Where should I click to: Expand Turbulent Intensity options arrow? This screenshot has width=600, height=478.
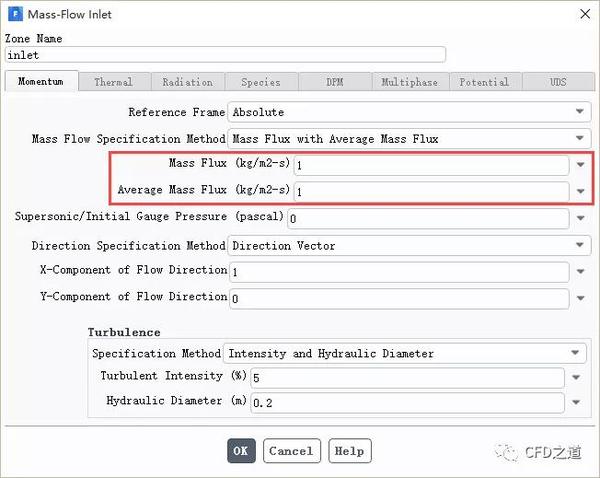577,378
